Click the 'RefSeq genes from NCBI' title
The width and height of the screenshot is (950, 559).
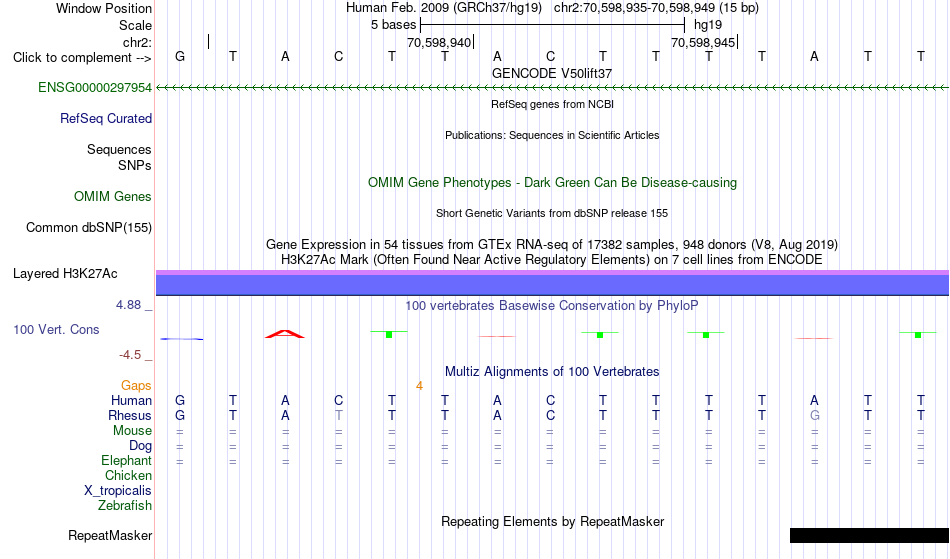552,104
